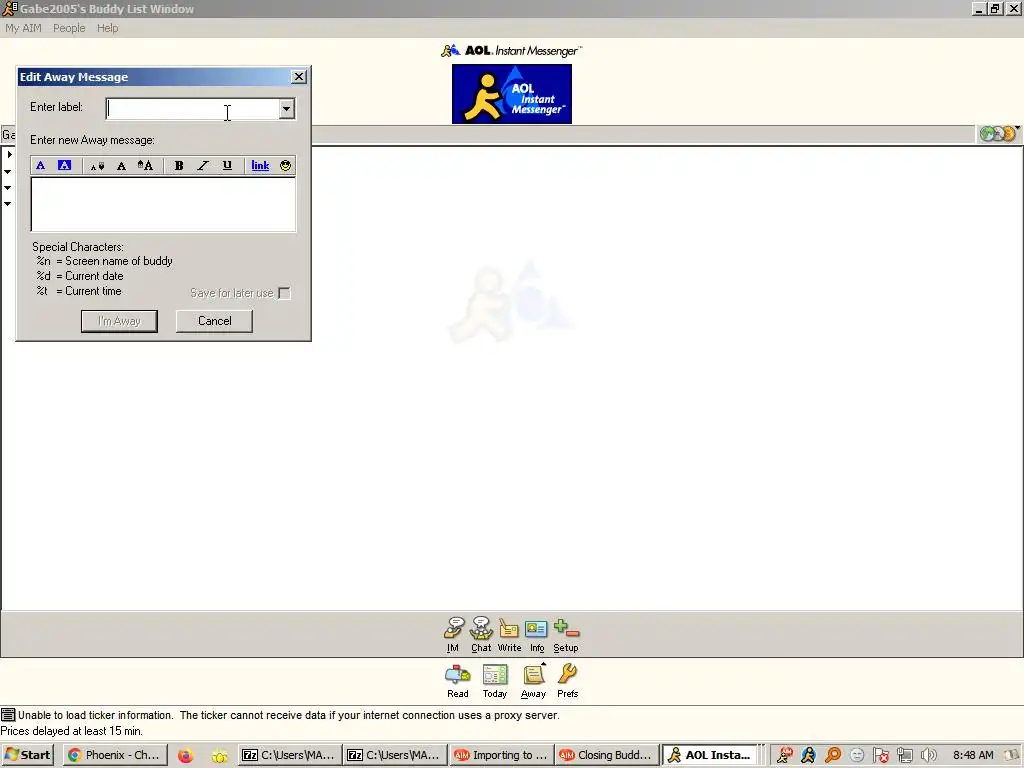Click the magnifier search tray icon
The height and width of the screenshot is (768, 1024).
(833, 756)
